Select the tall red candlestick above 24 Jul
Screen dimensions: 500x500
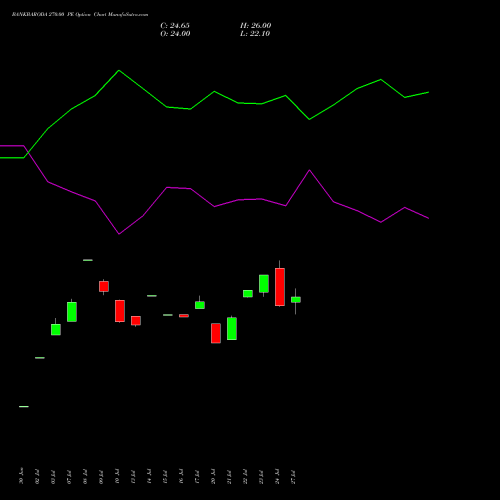coord(280,287)
